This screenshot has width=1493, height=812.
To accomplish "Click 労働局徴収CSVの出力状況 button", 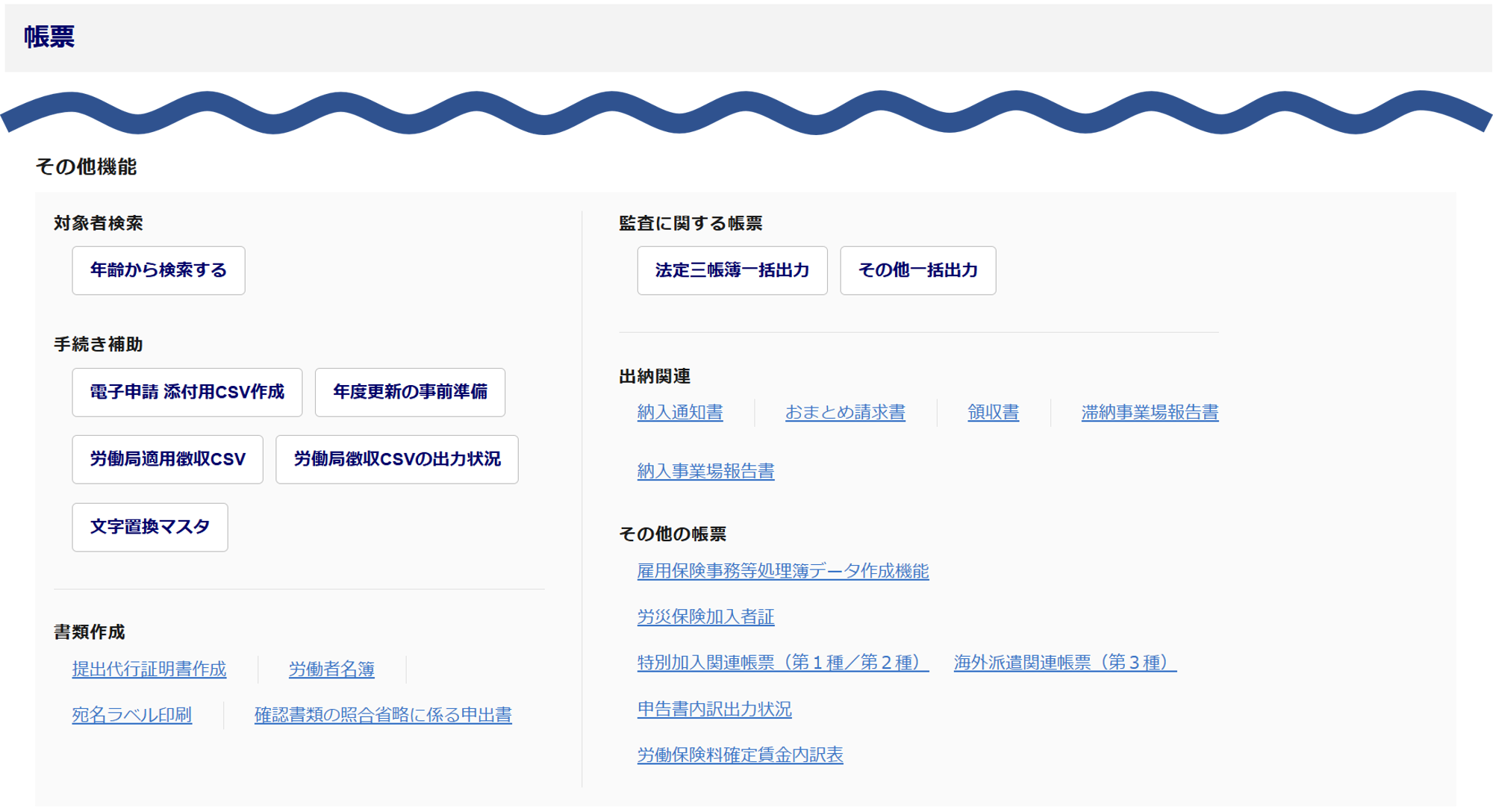I will coord(396,459).
